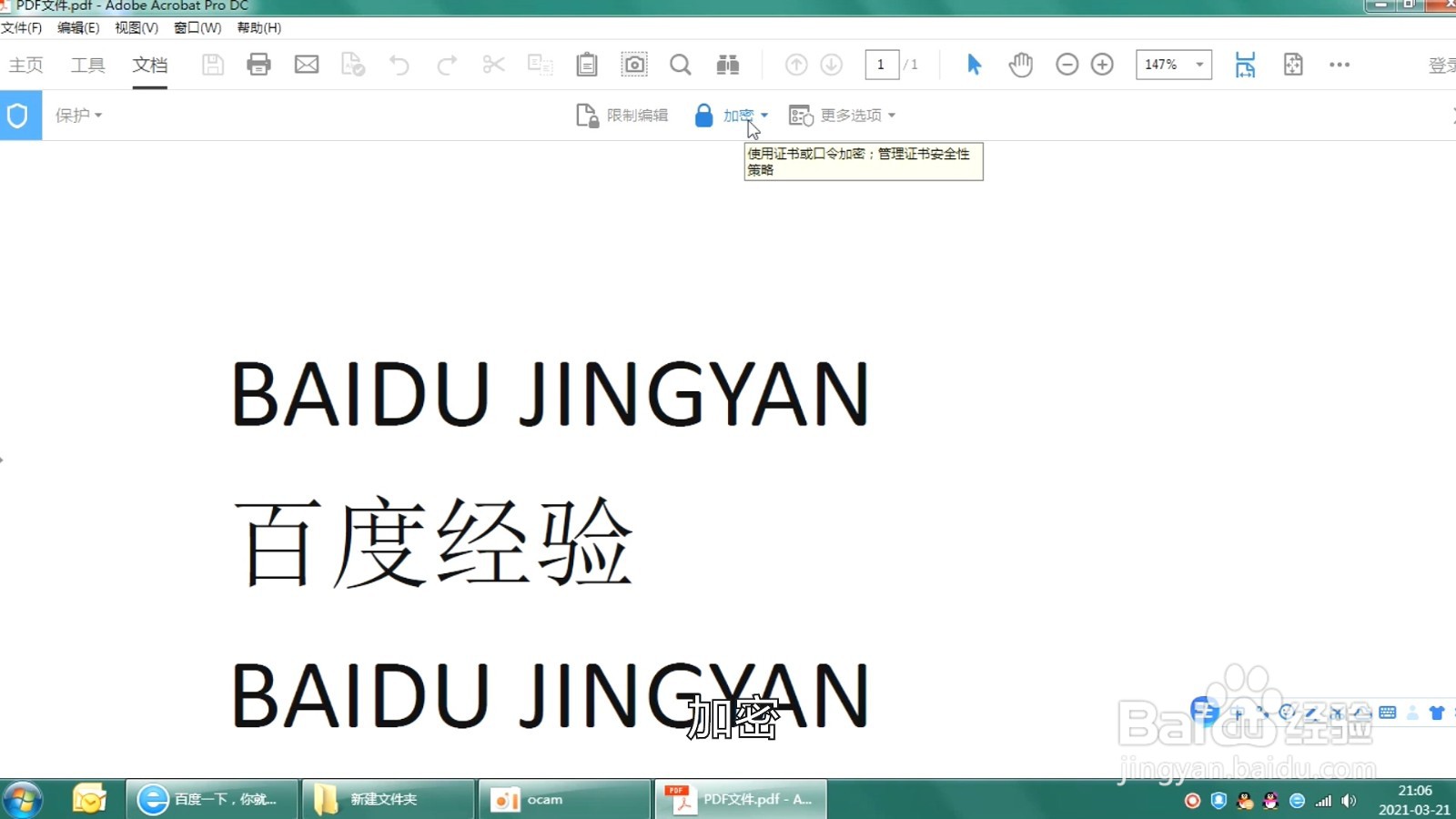Click the 限制编辑 button
Screen dimensions: 1456x819
[x=622, y=116]
